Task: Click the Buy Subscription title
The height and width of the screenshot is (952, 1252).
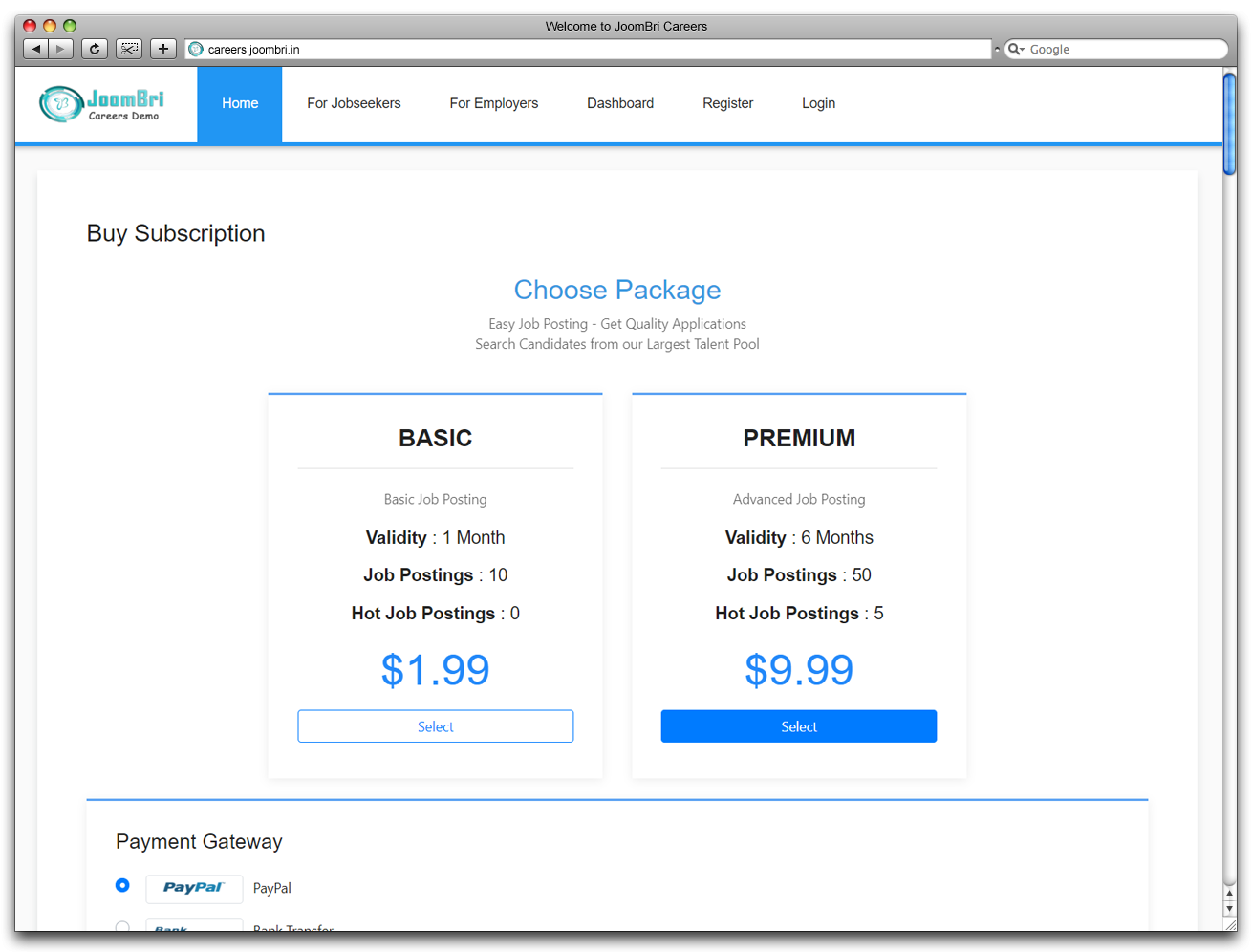Action: (176, 233)
